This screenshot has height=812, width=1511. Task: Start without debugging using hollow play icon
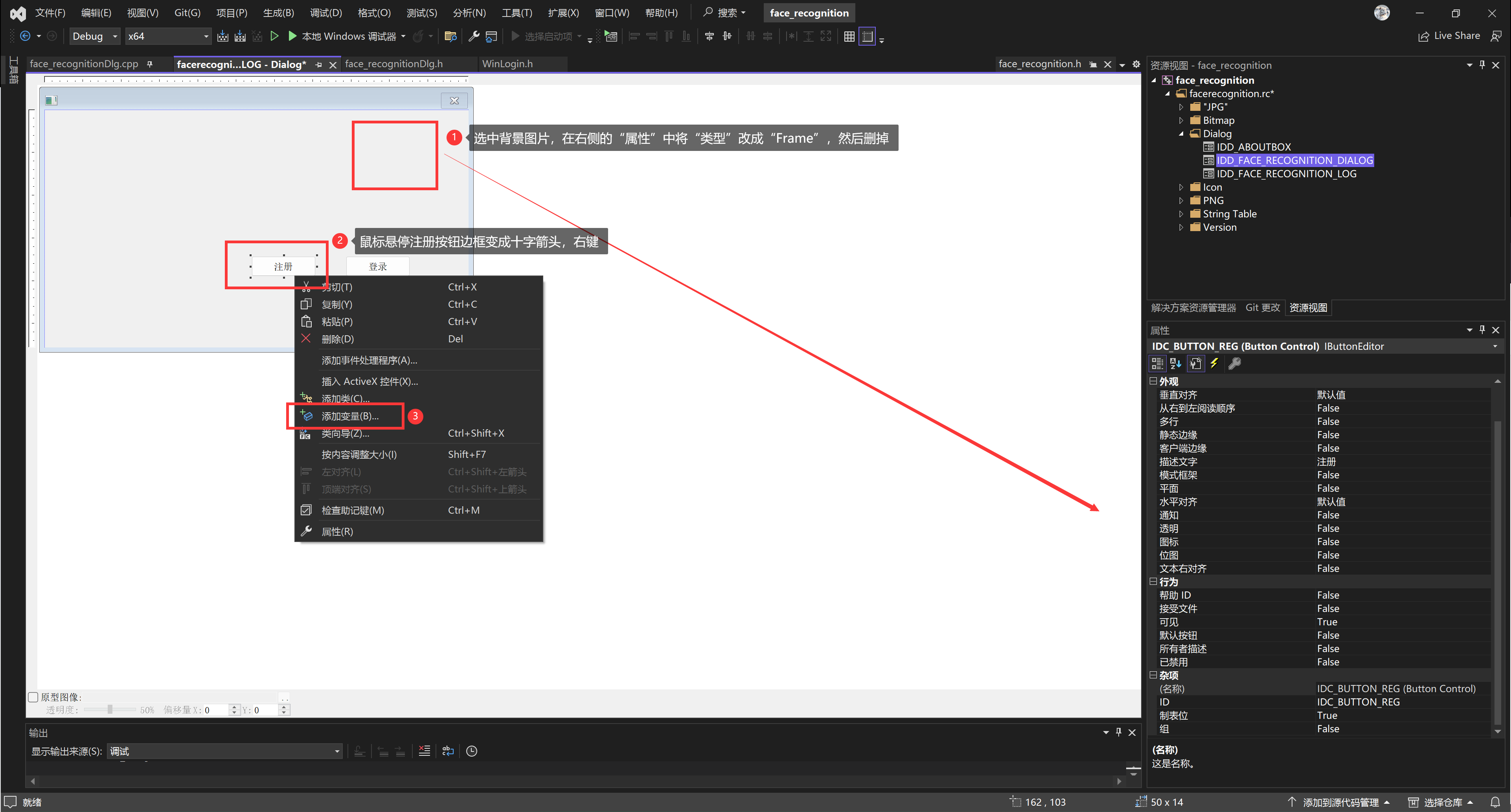point(274,37)
